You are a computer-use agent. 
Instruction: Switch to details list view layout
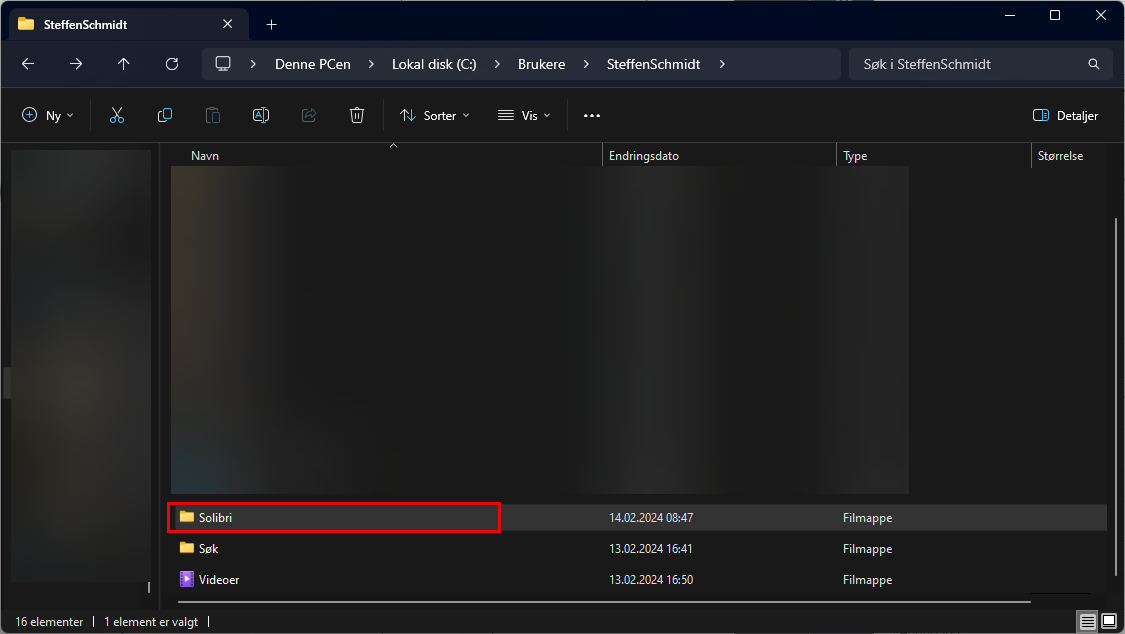click(x=1087, y=622)
